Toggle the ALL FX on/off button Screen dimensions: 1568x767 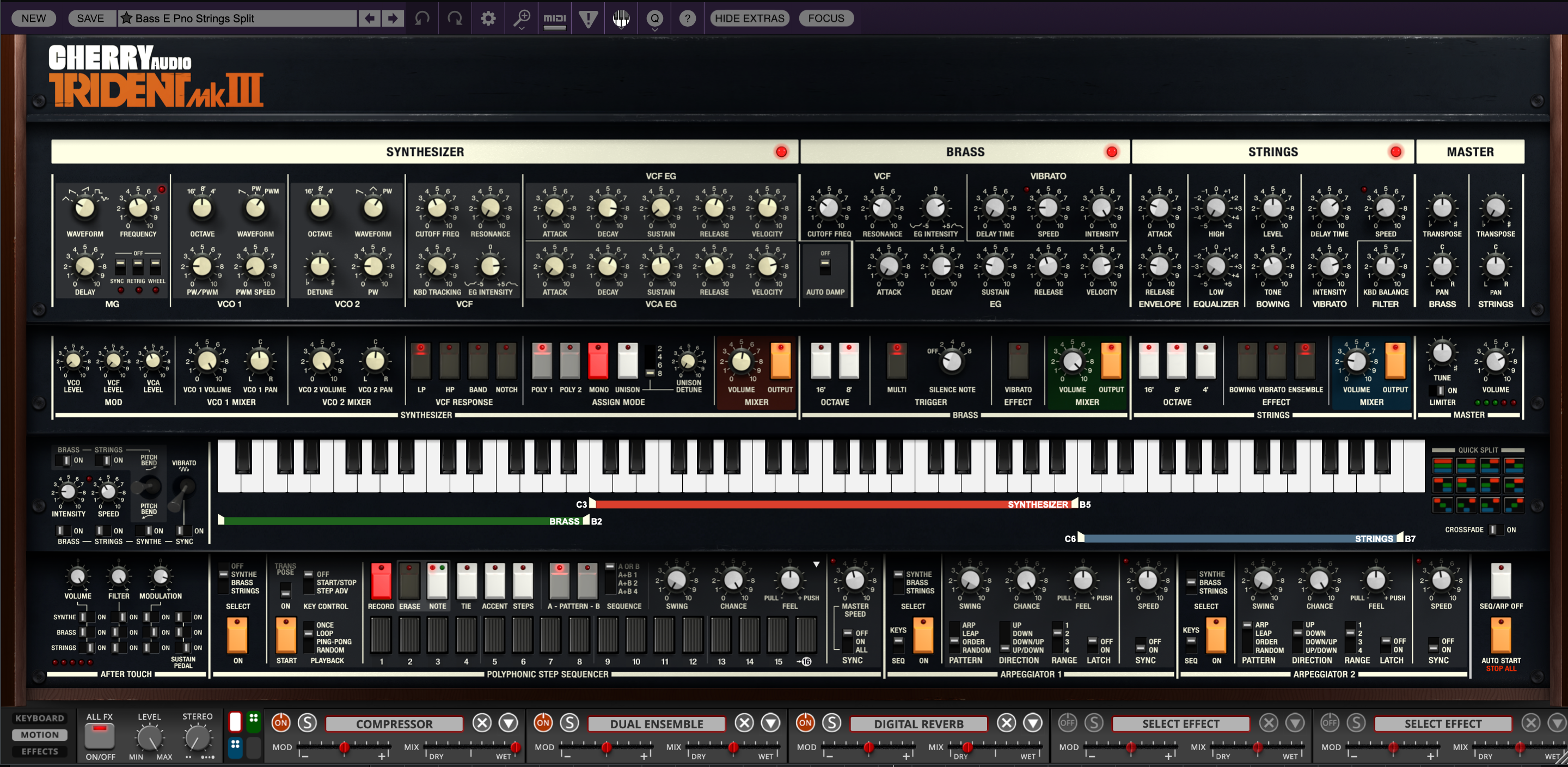[x=100, y=736]
